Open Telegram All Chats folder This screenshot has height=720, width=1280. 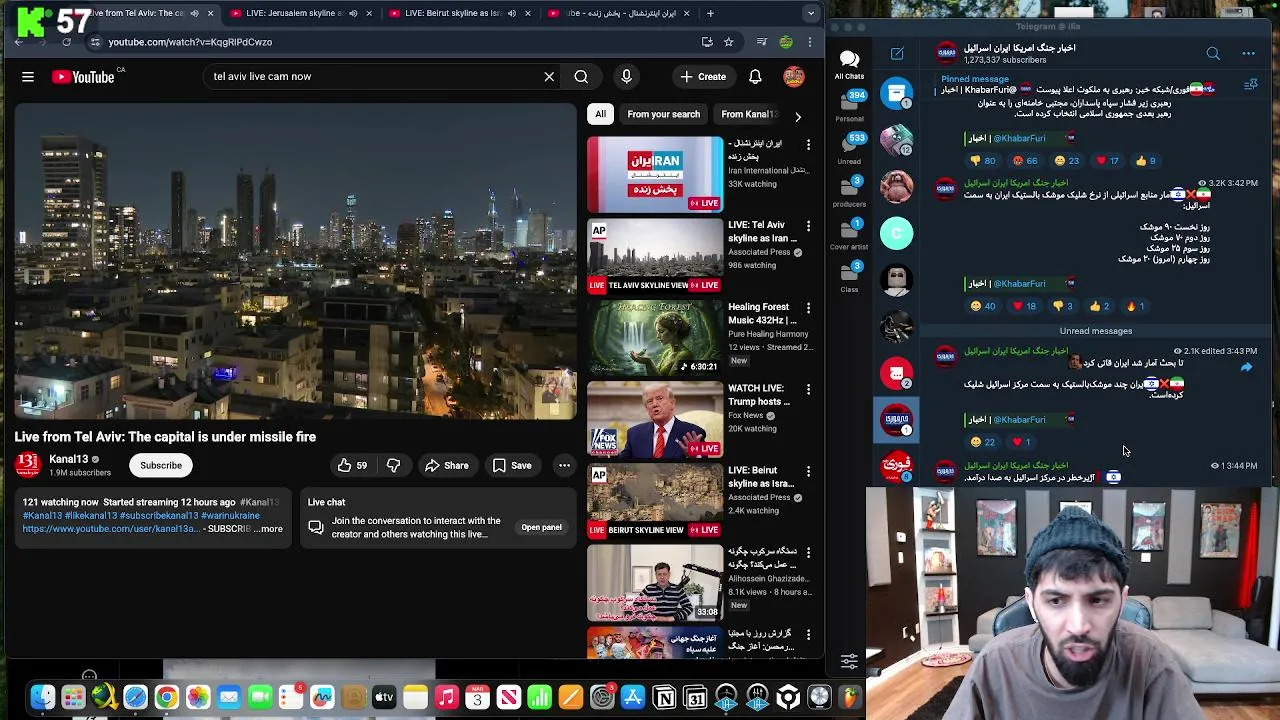(x=849, y=65)
